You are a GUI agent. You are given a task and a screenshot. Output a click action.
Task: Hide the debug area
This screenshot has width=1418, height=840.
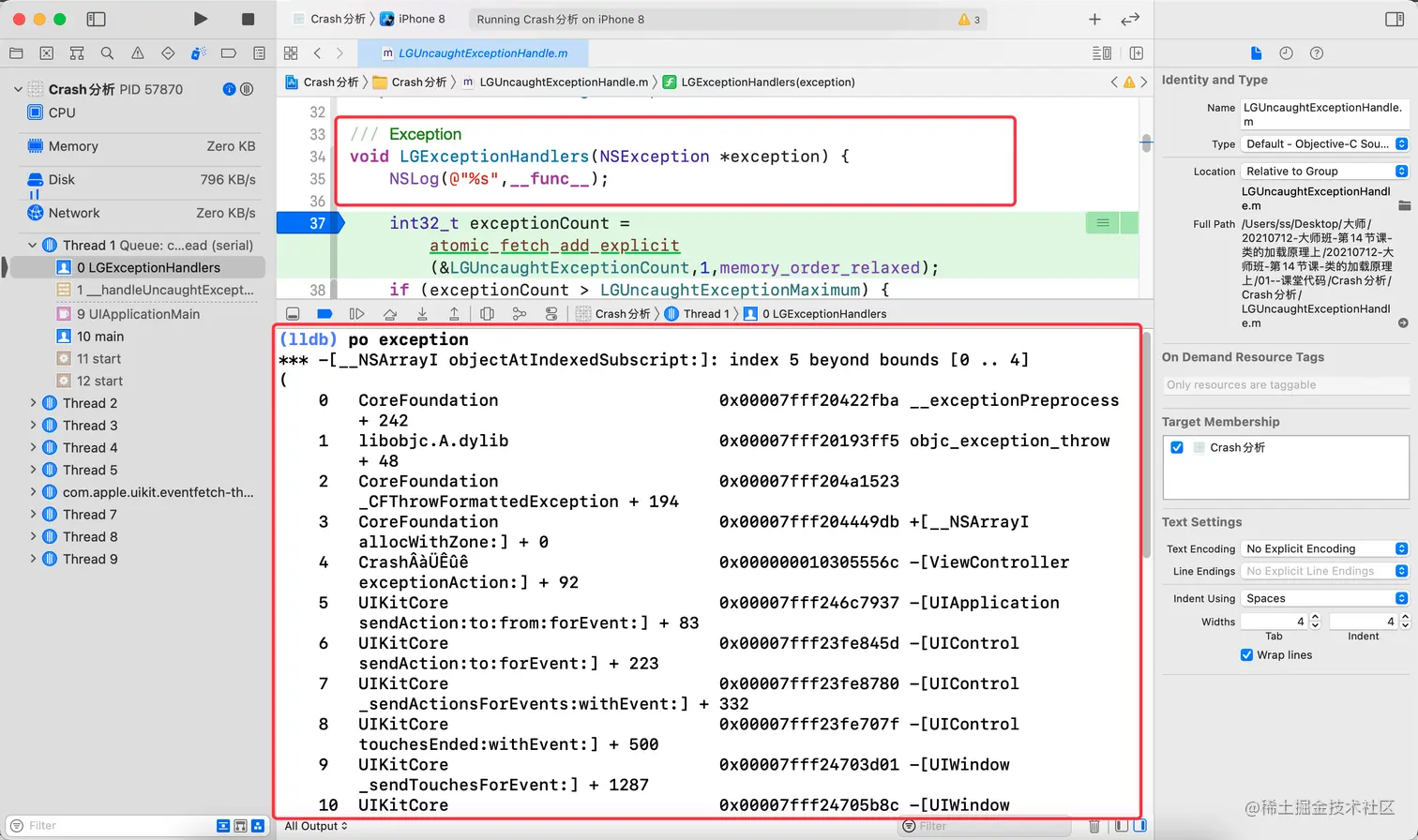pos(293,314)
